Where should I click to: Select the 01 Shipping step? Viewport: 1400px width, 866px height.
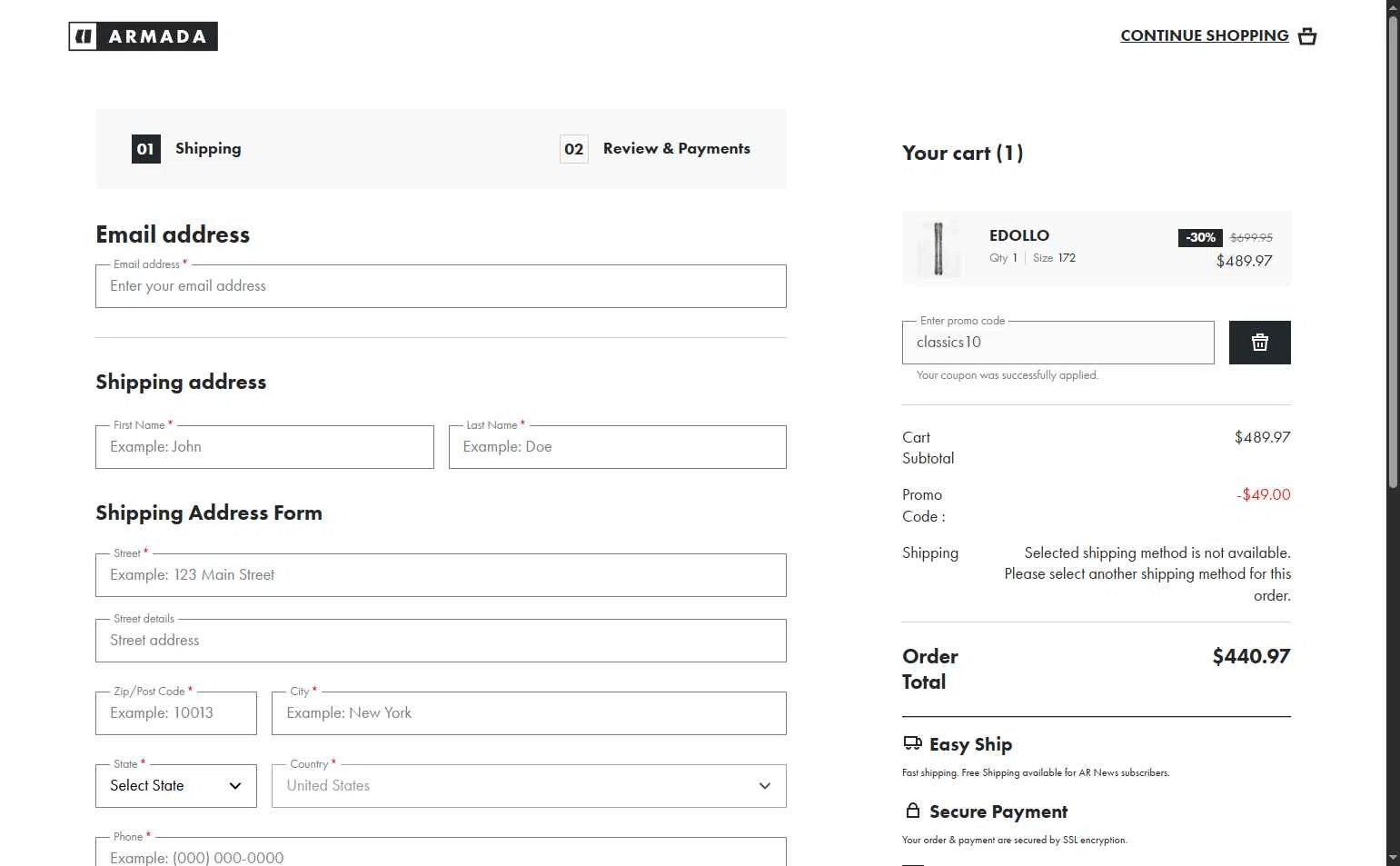click(x=186, y=149)
